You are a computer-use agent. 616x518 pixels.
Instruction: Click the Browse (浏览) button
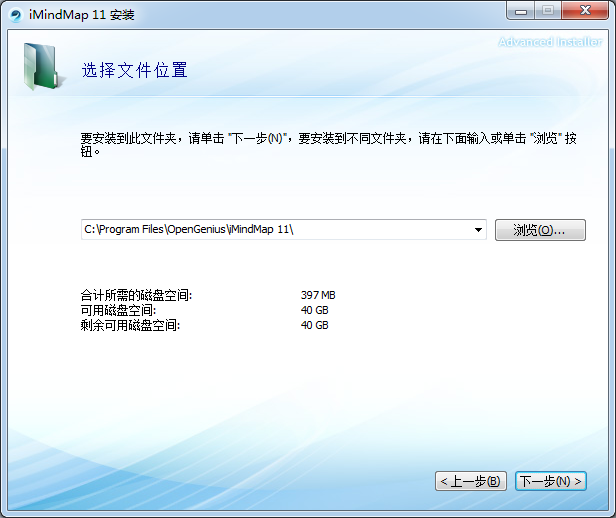tap(540, 230)
